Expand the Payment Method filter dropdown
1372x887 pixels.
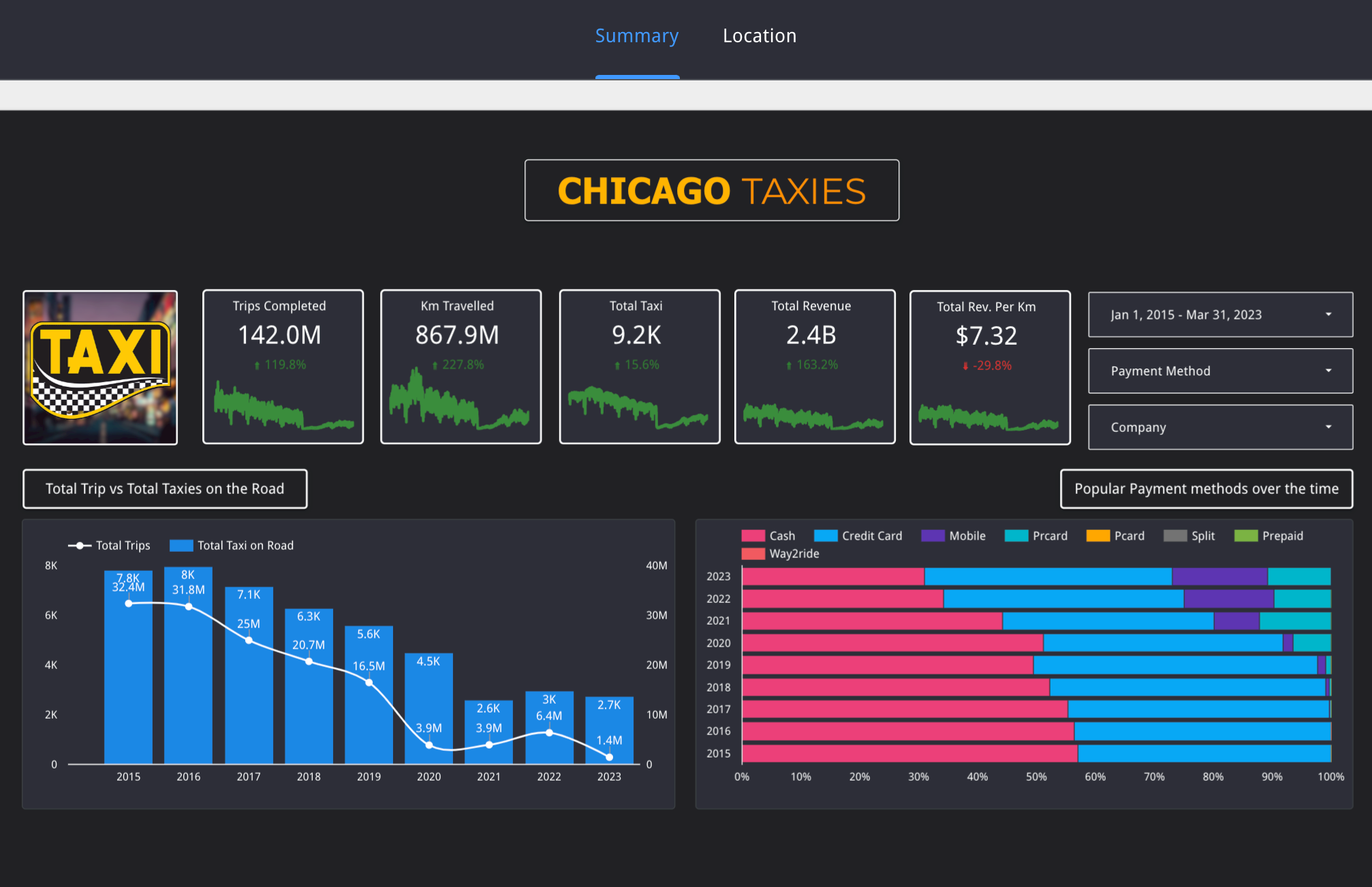click(x=1220, y=371)
